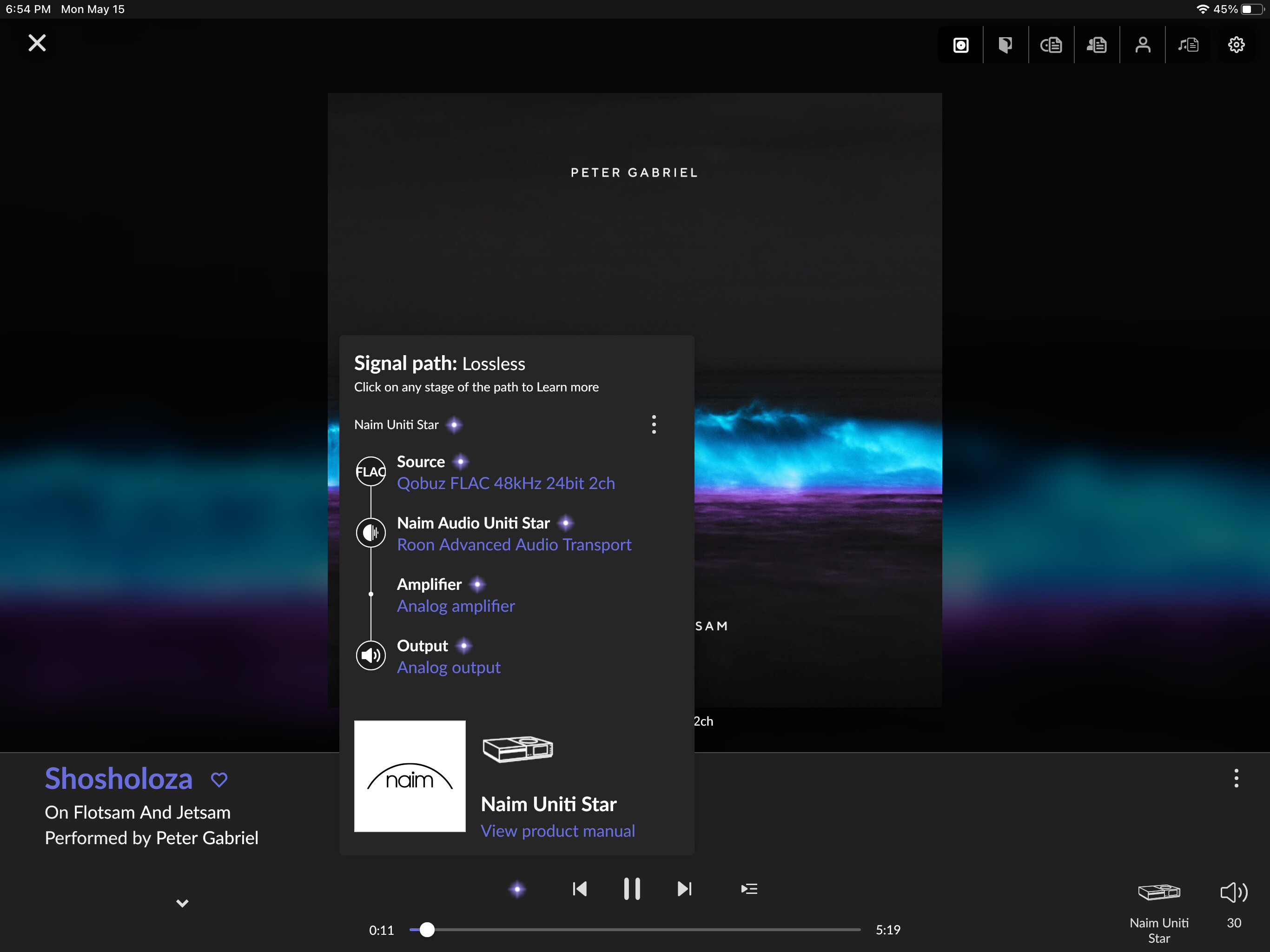Collapse now playing with the down chevron
This screenshot has height=952, width=1270.
182,903
